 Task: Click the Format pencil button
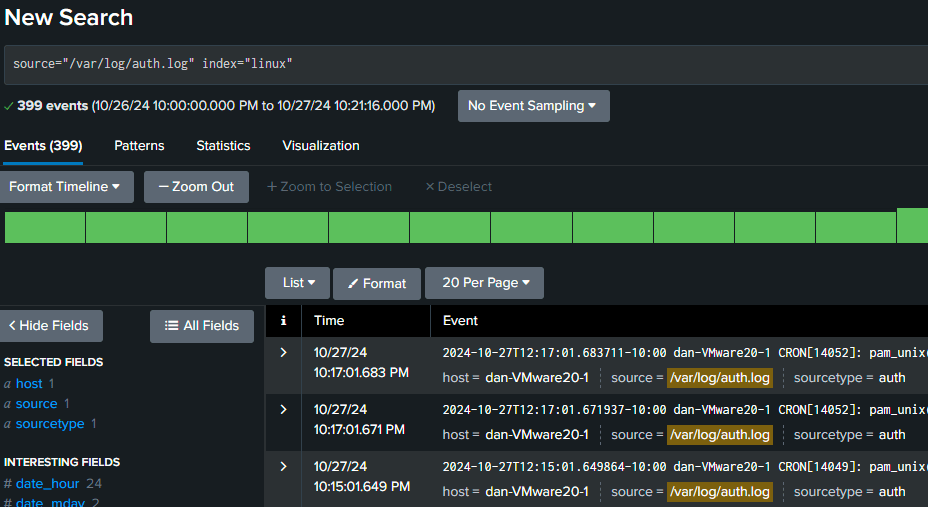click(x=376, y=284)
